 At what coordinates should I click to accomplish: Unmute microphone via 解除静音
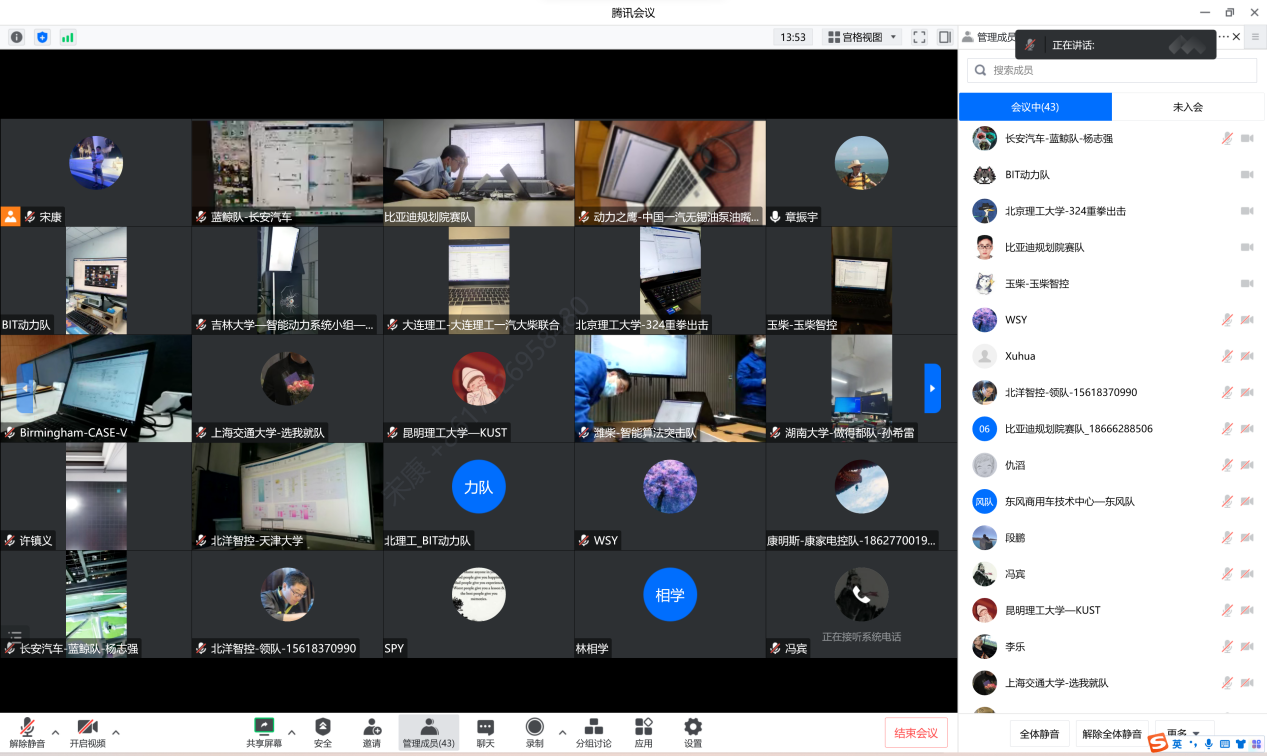click(28, 731)
